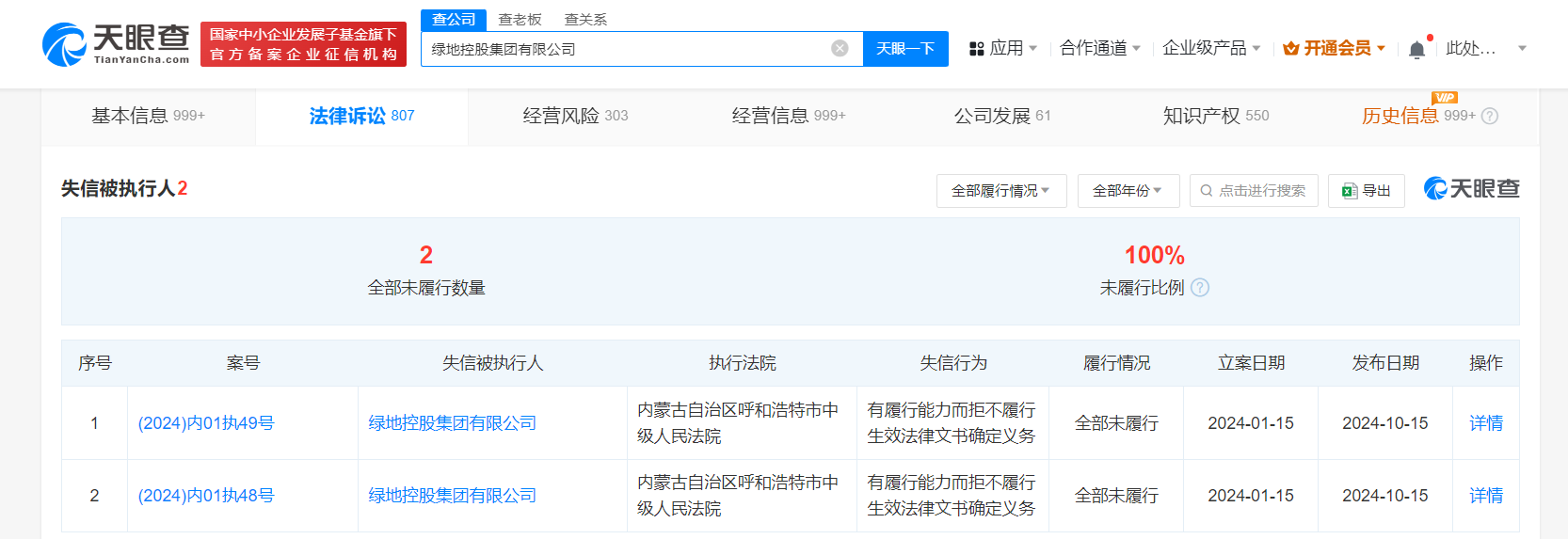Open 绿地控股集团有限公司 link in row 1
1568x539 pixels.
(x=452, y=423)
